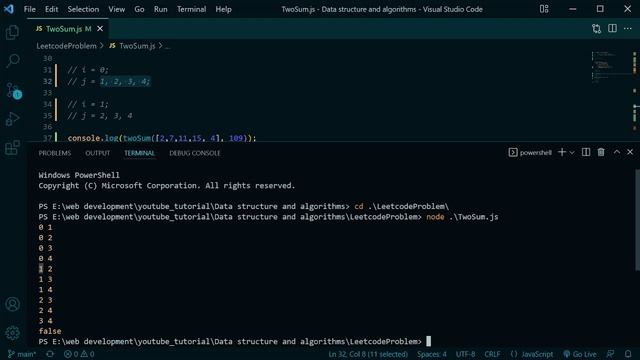Open the main branch picker

pos(22,354)
